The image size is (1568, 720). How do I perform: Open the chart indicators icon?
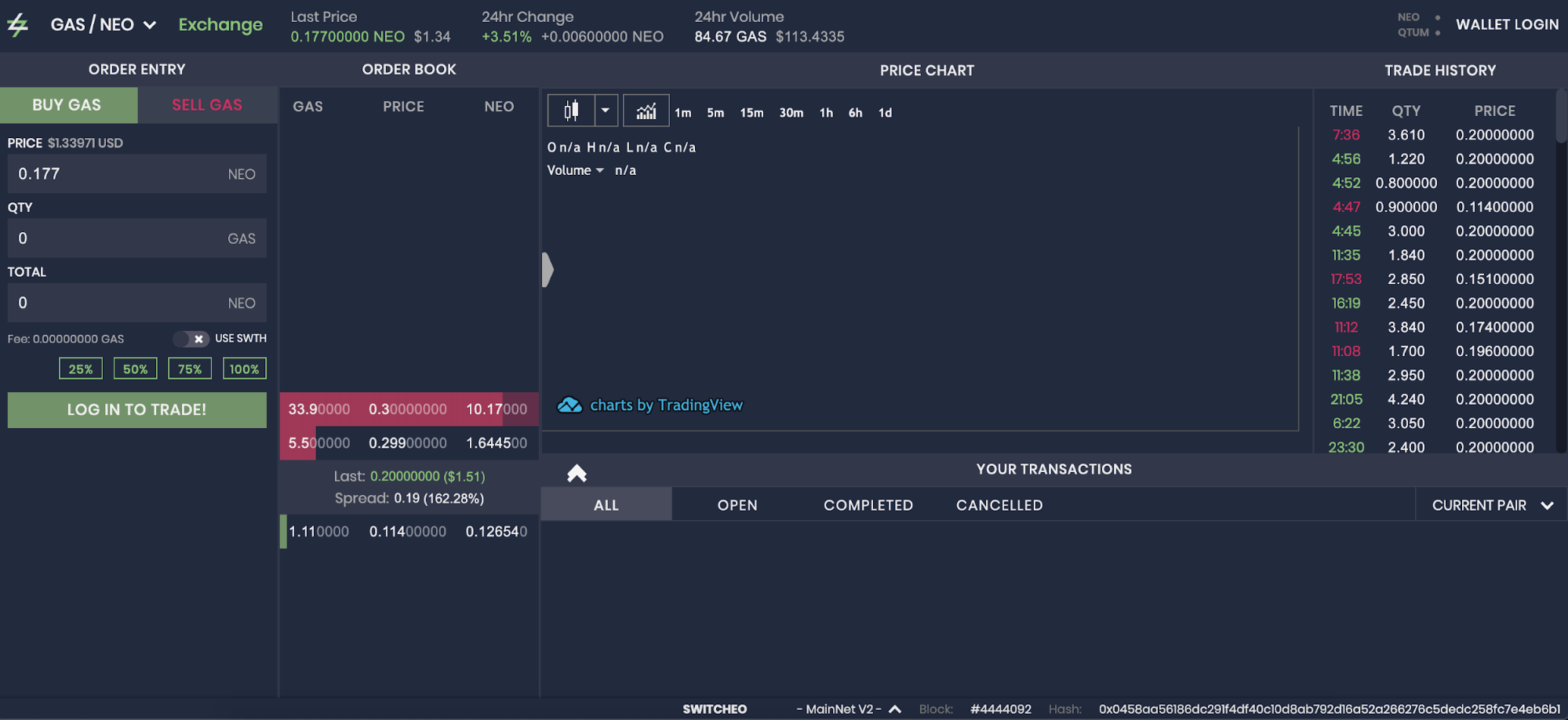coord(646,111)
